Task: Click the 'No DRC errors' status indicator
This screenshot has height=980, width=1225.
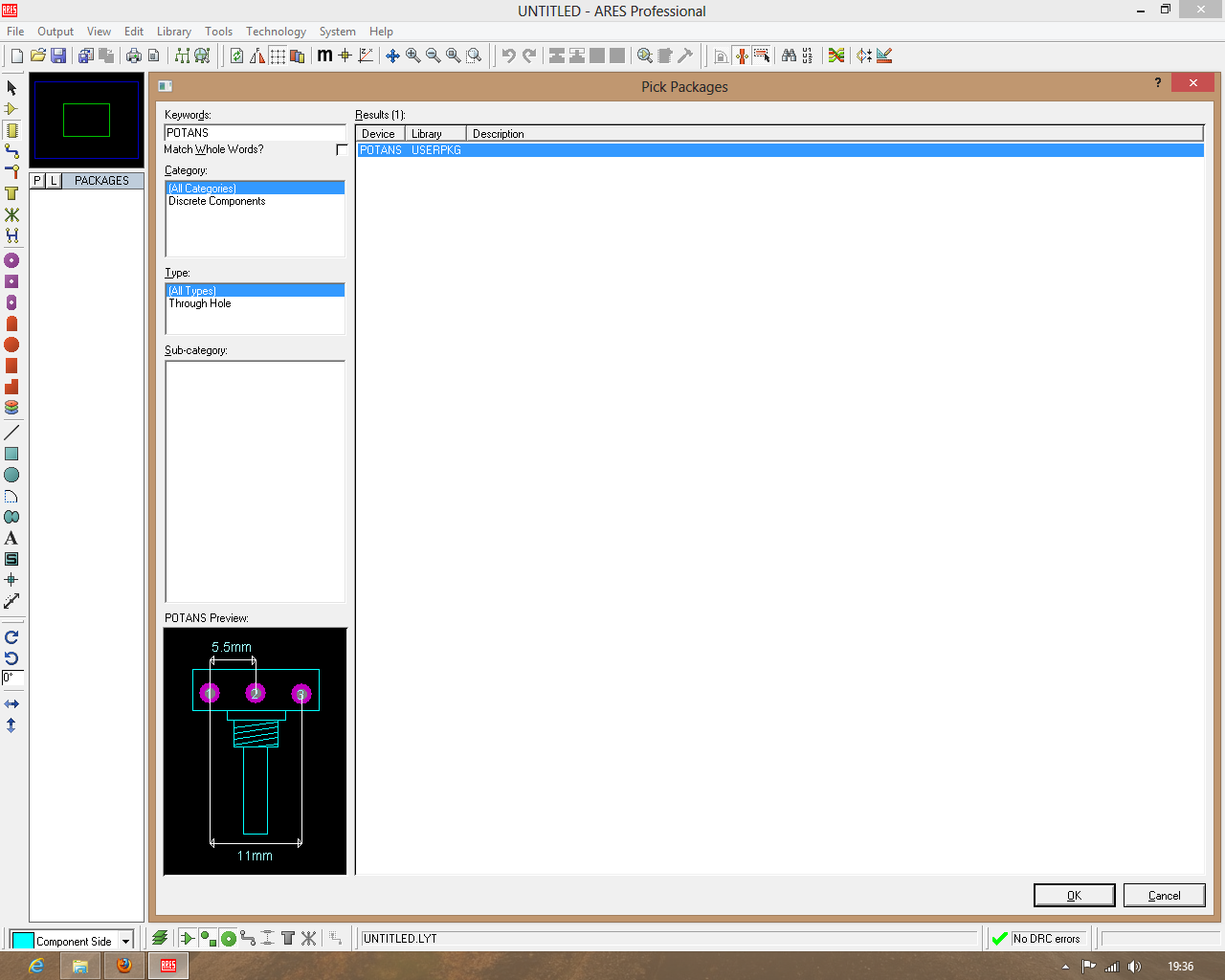Action: point(1037,938)
